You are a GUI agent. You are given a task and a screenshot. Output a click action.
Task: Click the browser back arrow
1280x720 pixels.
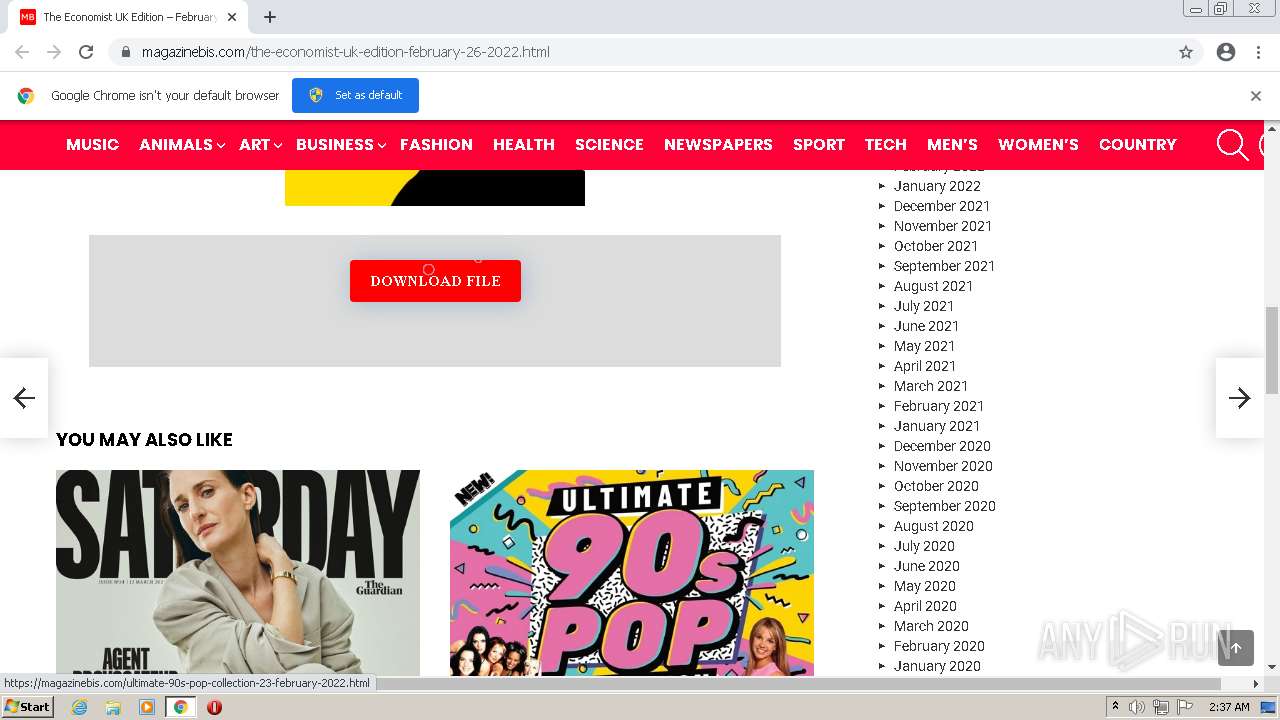22,52
